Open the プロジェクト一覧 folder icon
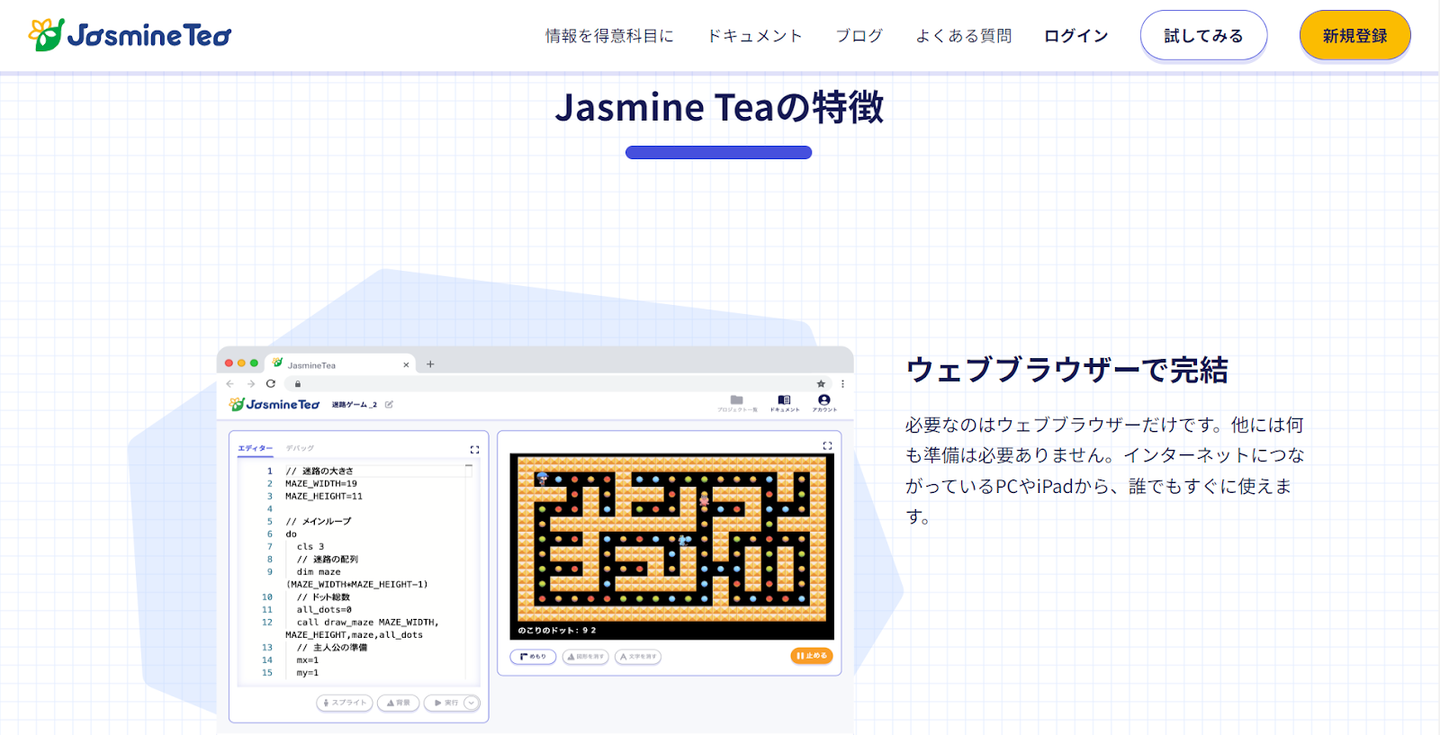1440x735 pixels. (x=737, y=403)
